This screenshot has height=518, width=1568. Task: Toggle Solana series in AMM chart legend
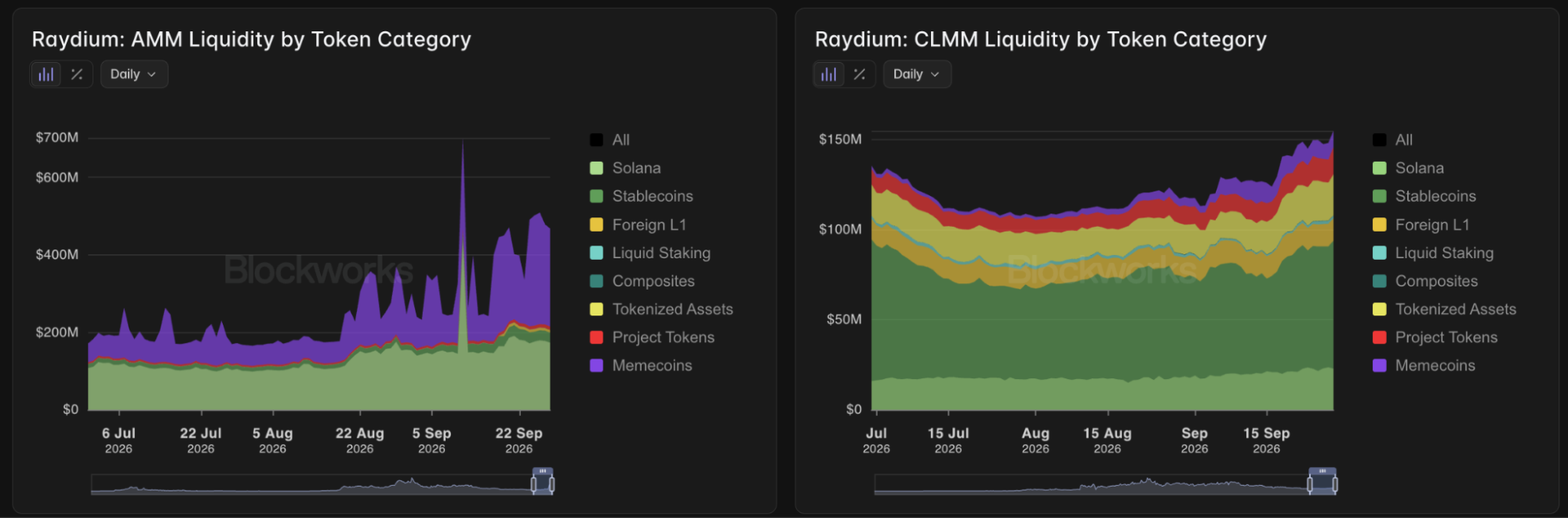point(625,168)
